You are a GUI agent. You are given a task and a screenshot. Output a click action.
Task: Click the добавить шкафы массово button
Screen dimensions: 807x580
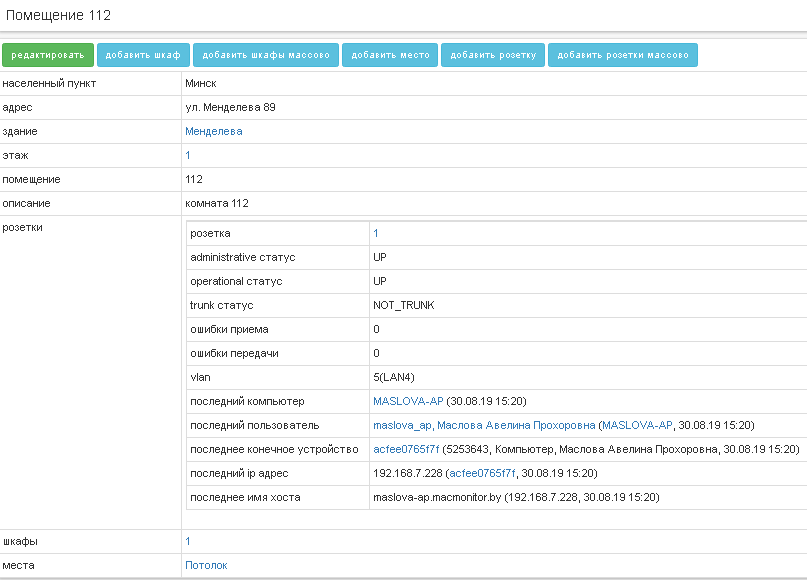(266, 55)
